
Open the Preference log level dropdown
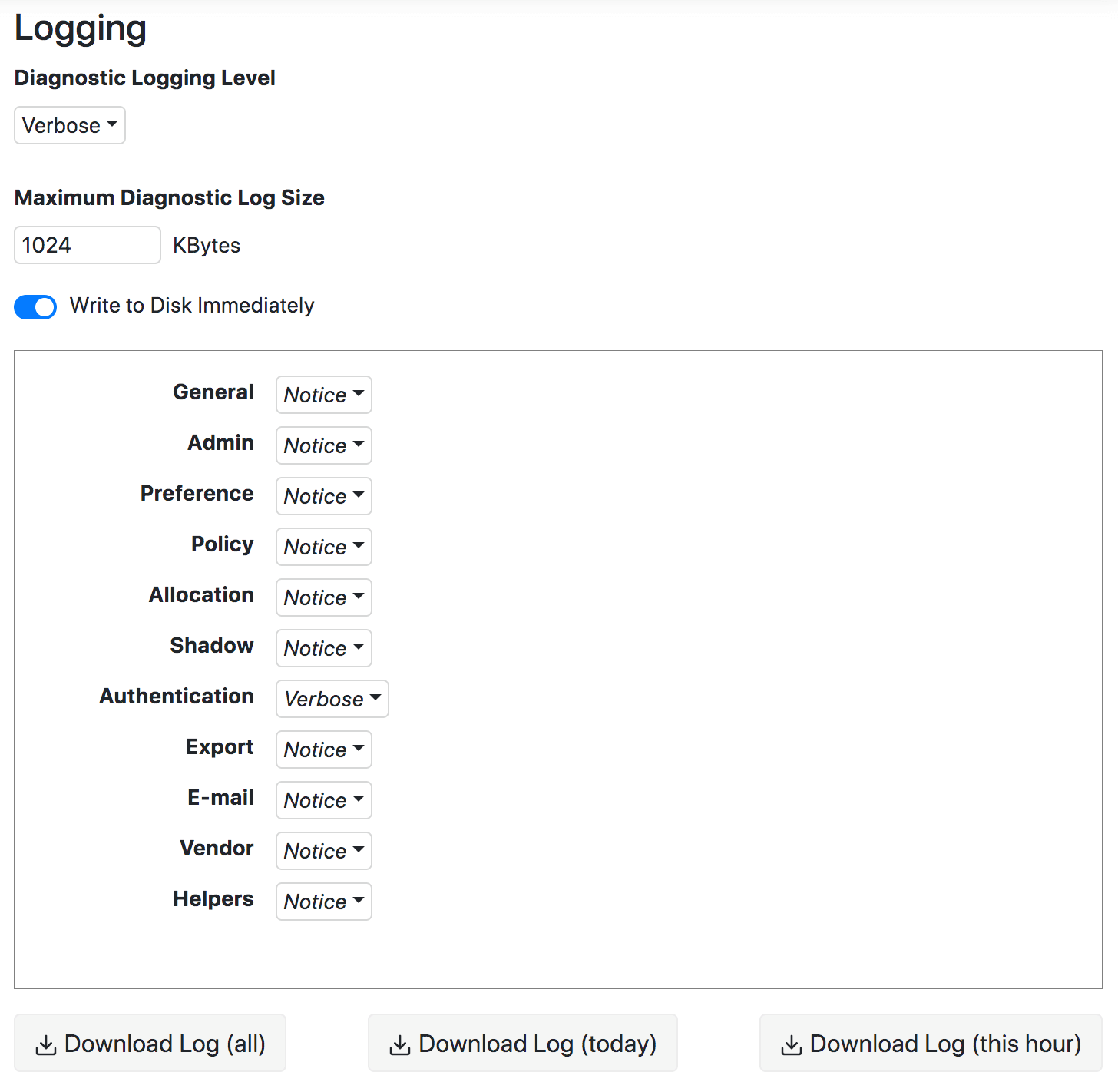(323, 496)
